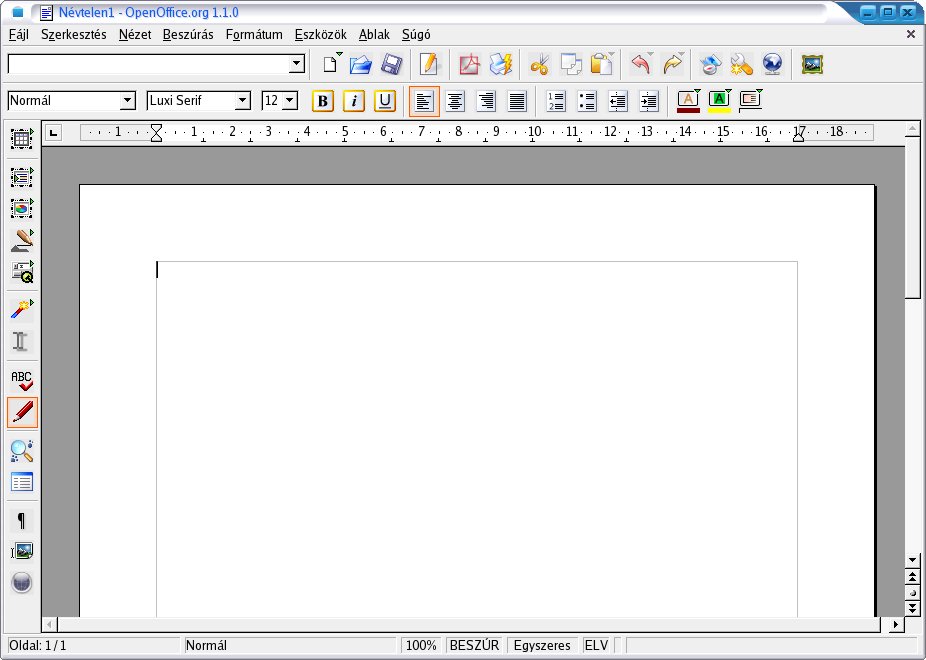The width and height of the screenshot is (926, 660).
Task: Expand the Luxi Serif font dropdown
Action: (243, 101)
